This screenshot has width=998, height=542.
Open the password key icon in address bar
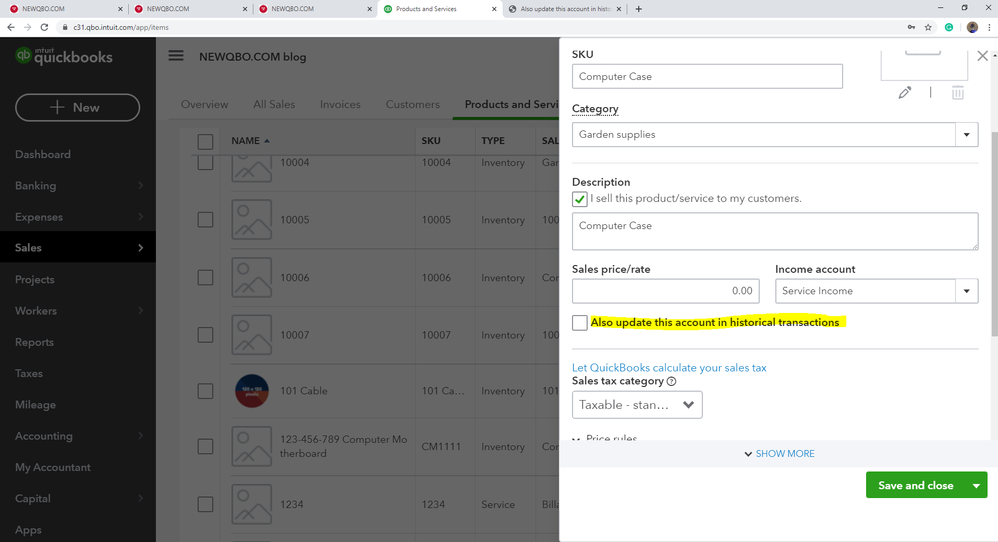(x=911, y=27)
